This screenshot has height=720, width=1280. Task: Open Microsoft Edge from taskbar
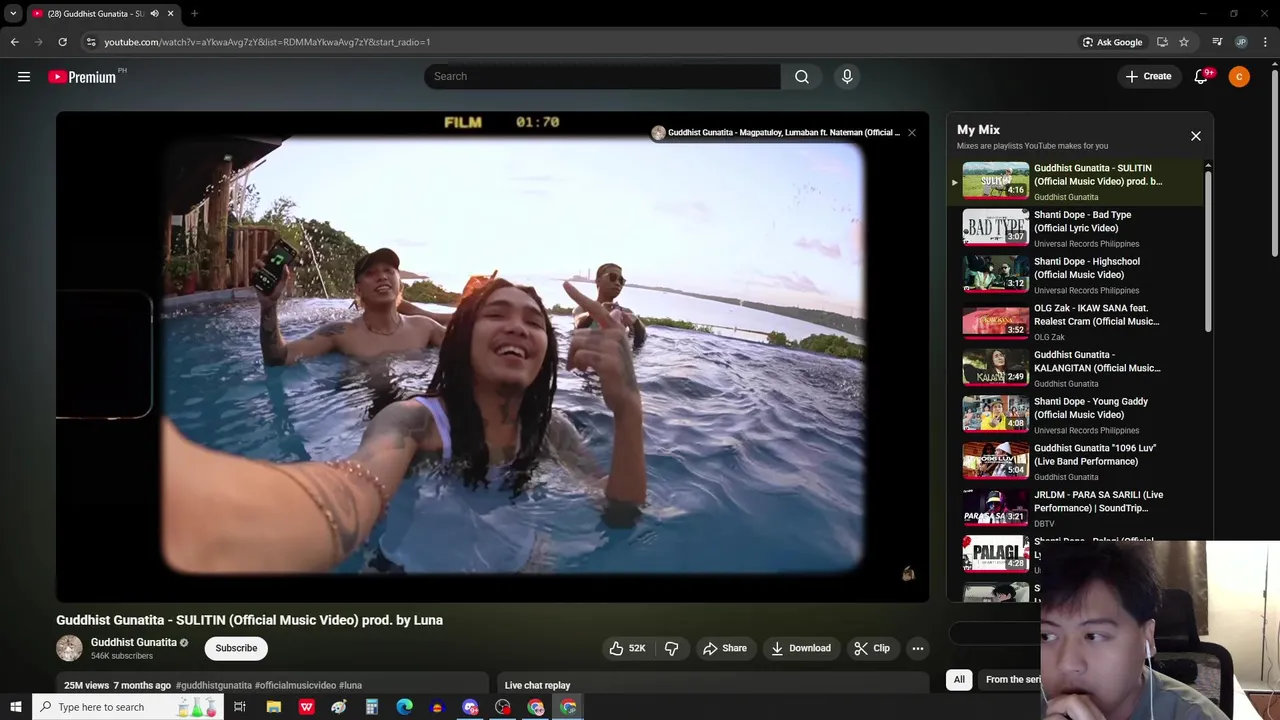point(404,707)
